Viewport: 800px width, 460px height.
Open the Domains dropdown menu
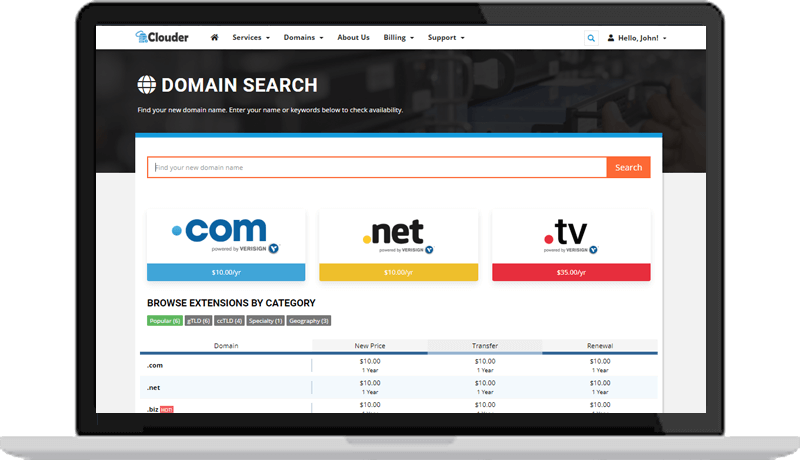point(303,37)
